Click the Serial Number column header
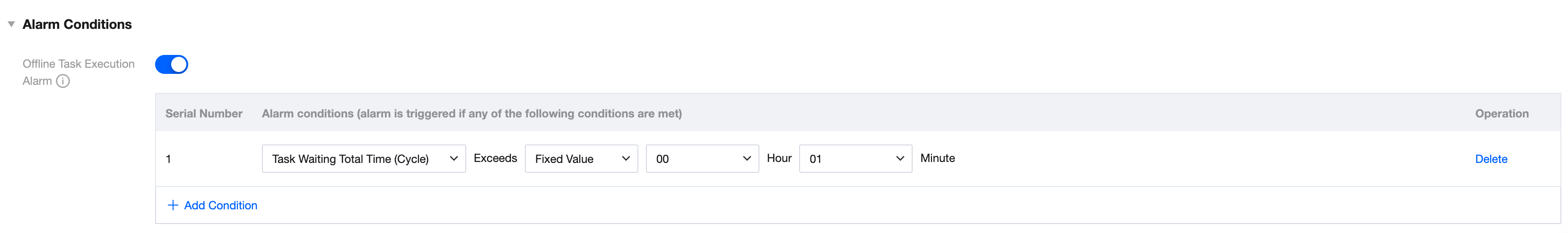Viewport: 1568px width, 233px height. click(x=204, y=114)
